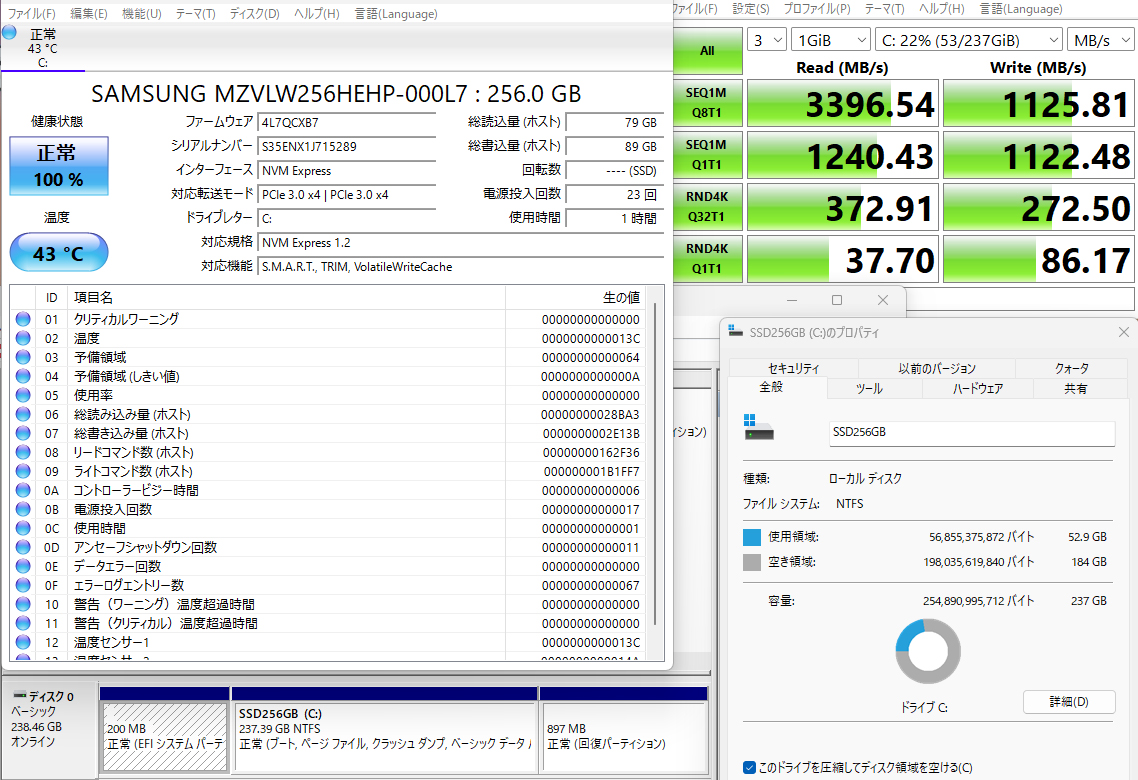Run RND4K Q32T1 benchmark

click(707, 206)
